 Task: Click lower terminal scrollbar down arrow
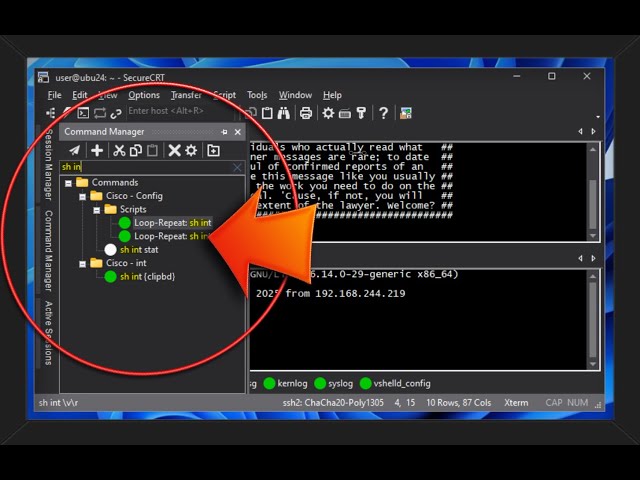coord(593,364)
